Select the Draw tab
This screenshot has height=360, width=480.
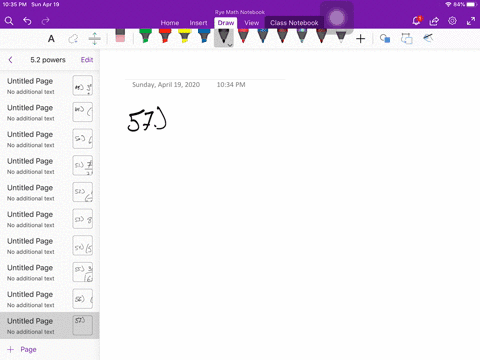click(x=226, y=23)
